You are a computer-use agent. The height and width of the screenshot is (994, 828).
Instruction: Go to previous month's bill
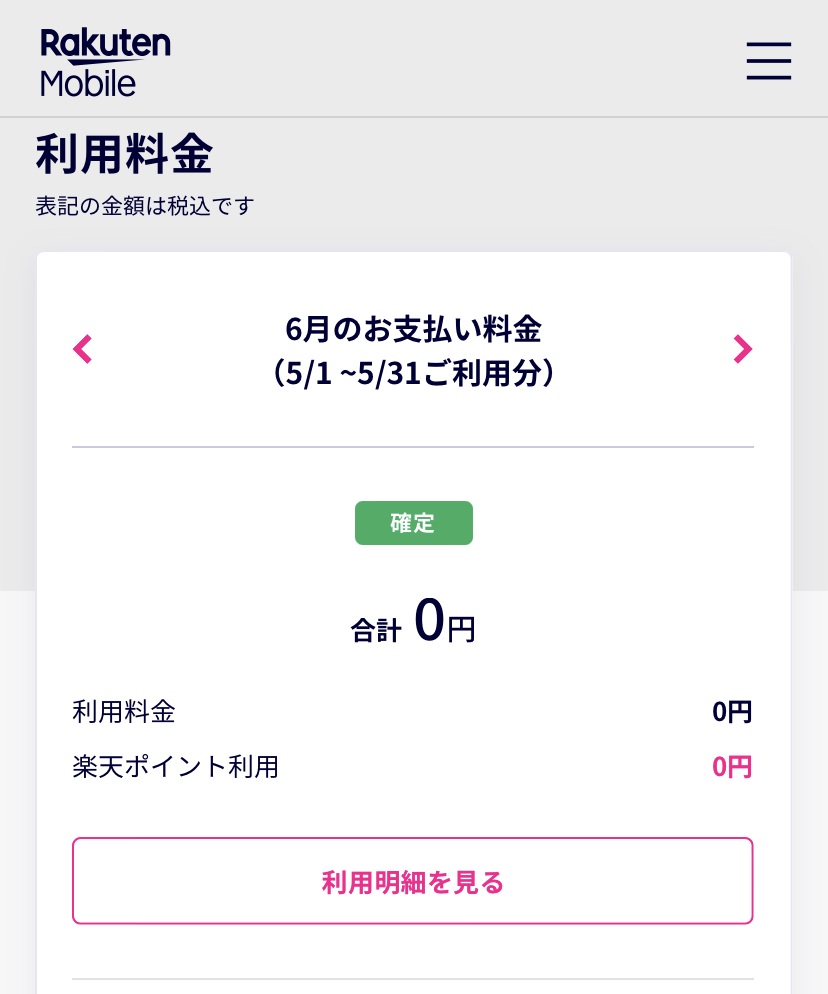(x=83, y=349)
